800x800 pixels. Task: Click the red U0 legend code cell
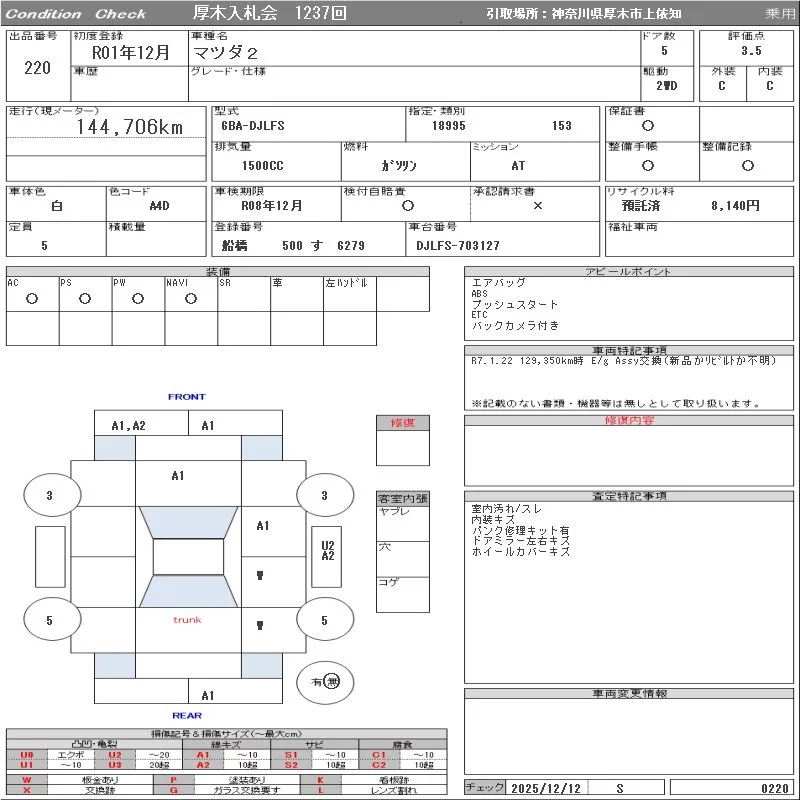pos(27,755)
